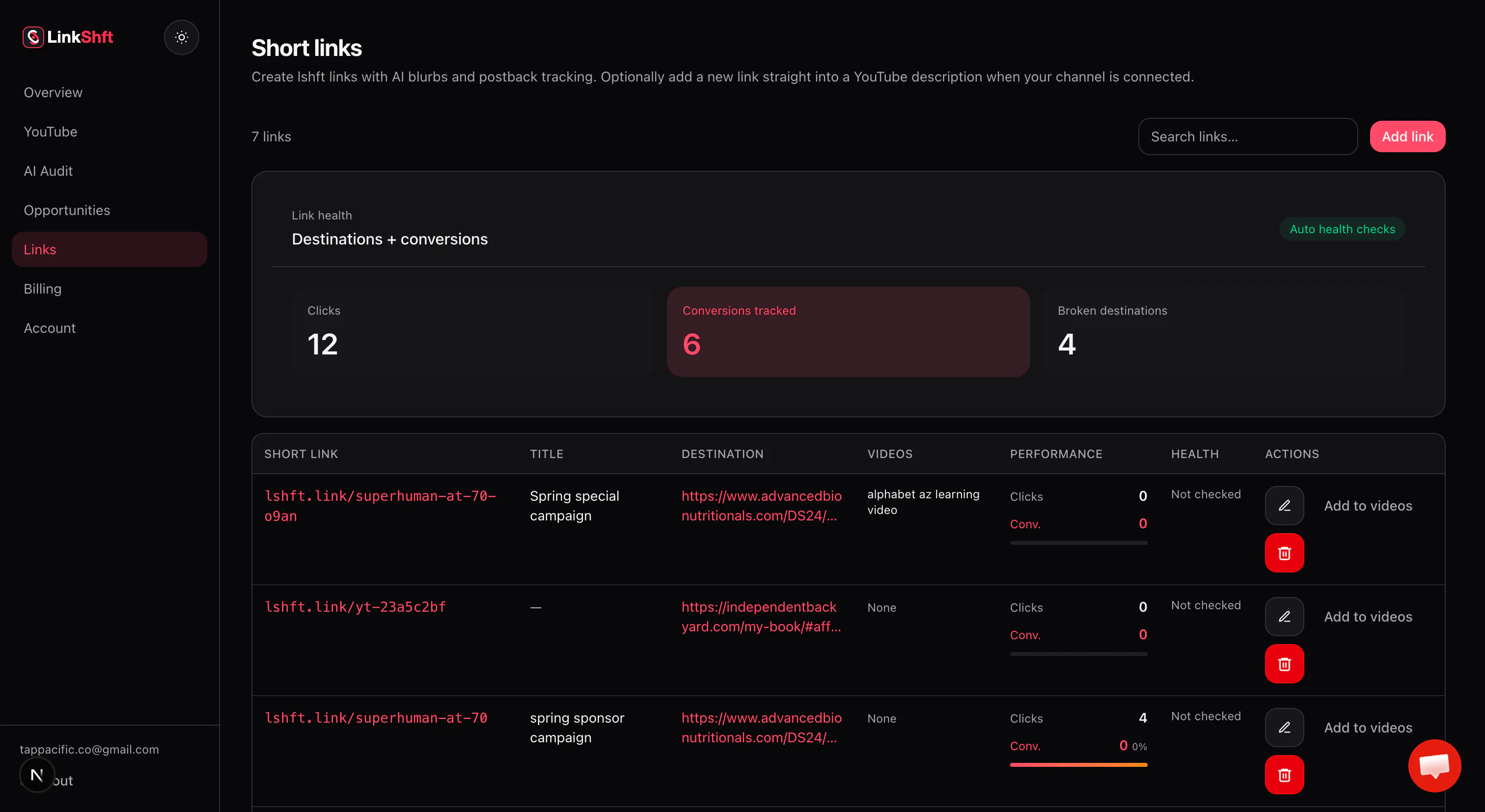This screenshot has height=812, width=1485.
Task: Click the 'Spring special campaign' title cell
Action: [x=574, y=505]
